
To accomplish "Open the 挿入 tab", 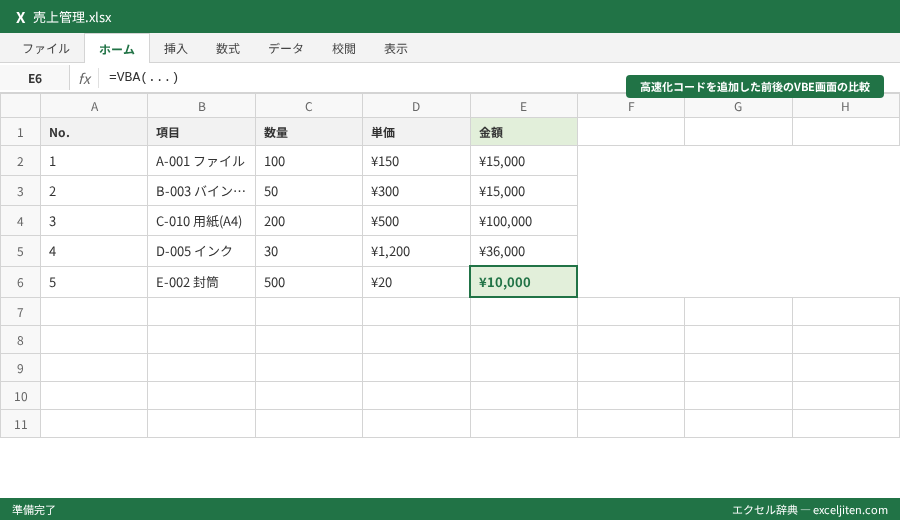I will point(176,49).
